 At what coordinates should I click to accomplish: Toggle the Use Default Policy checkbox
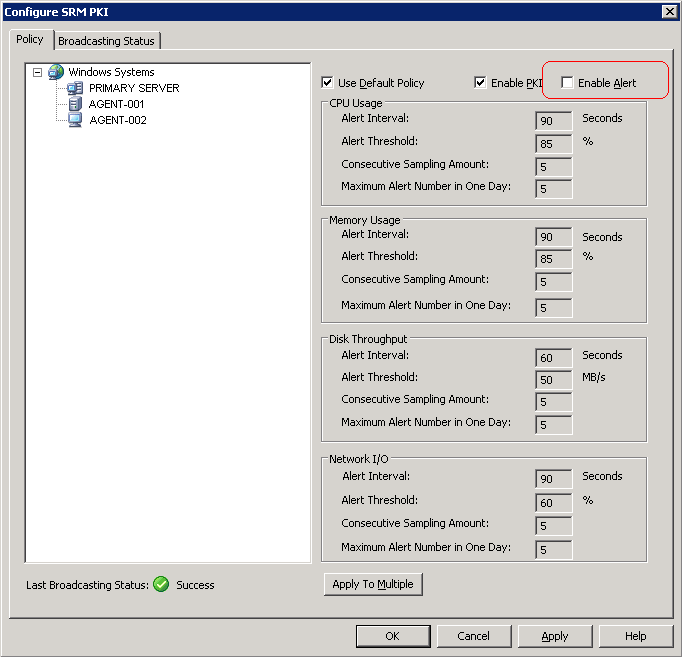pos(327,82)
